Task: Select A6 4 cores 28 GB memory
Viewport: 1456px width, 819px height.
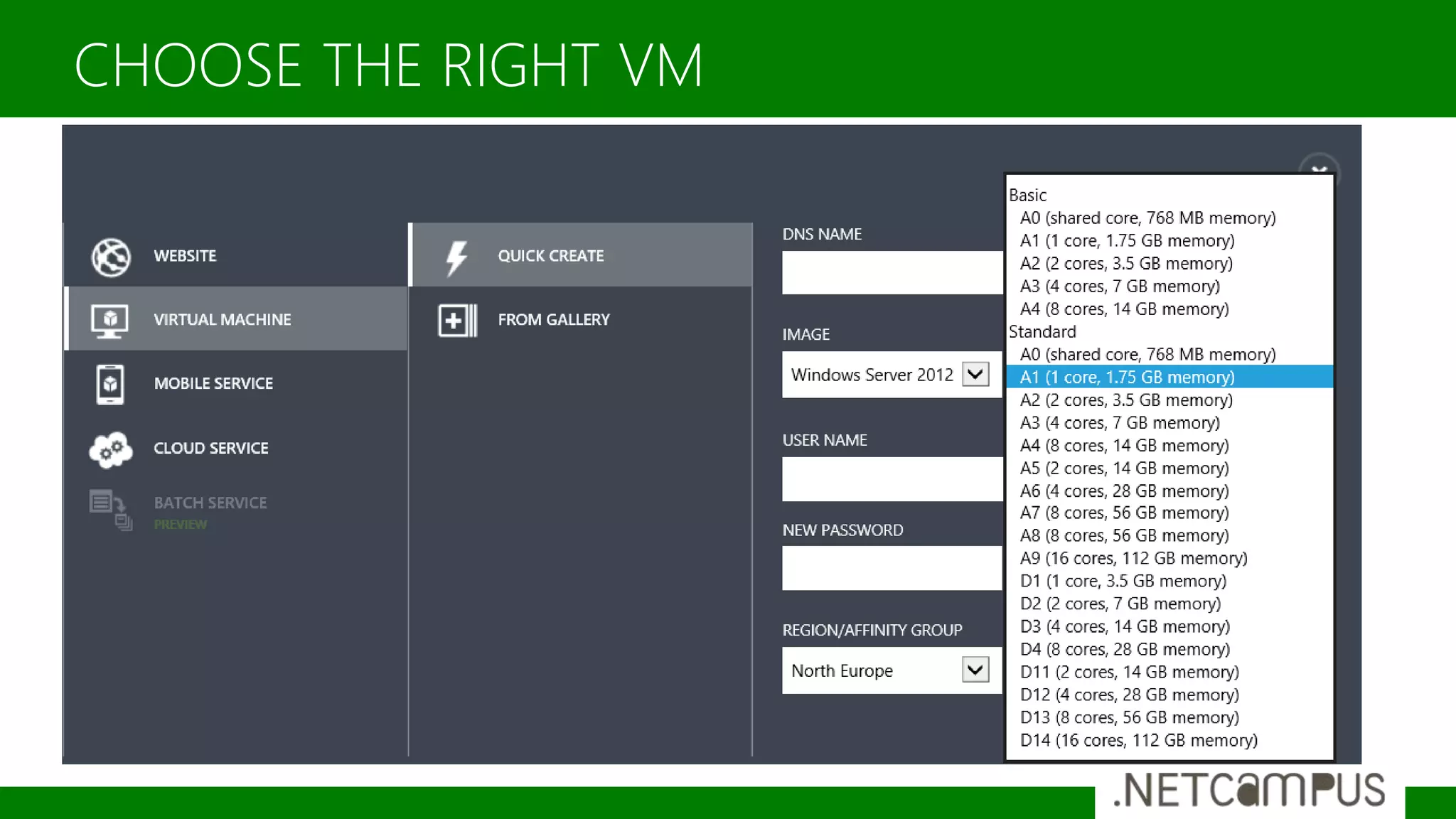Action: point(1169,491)
